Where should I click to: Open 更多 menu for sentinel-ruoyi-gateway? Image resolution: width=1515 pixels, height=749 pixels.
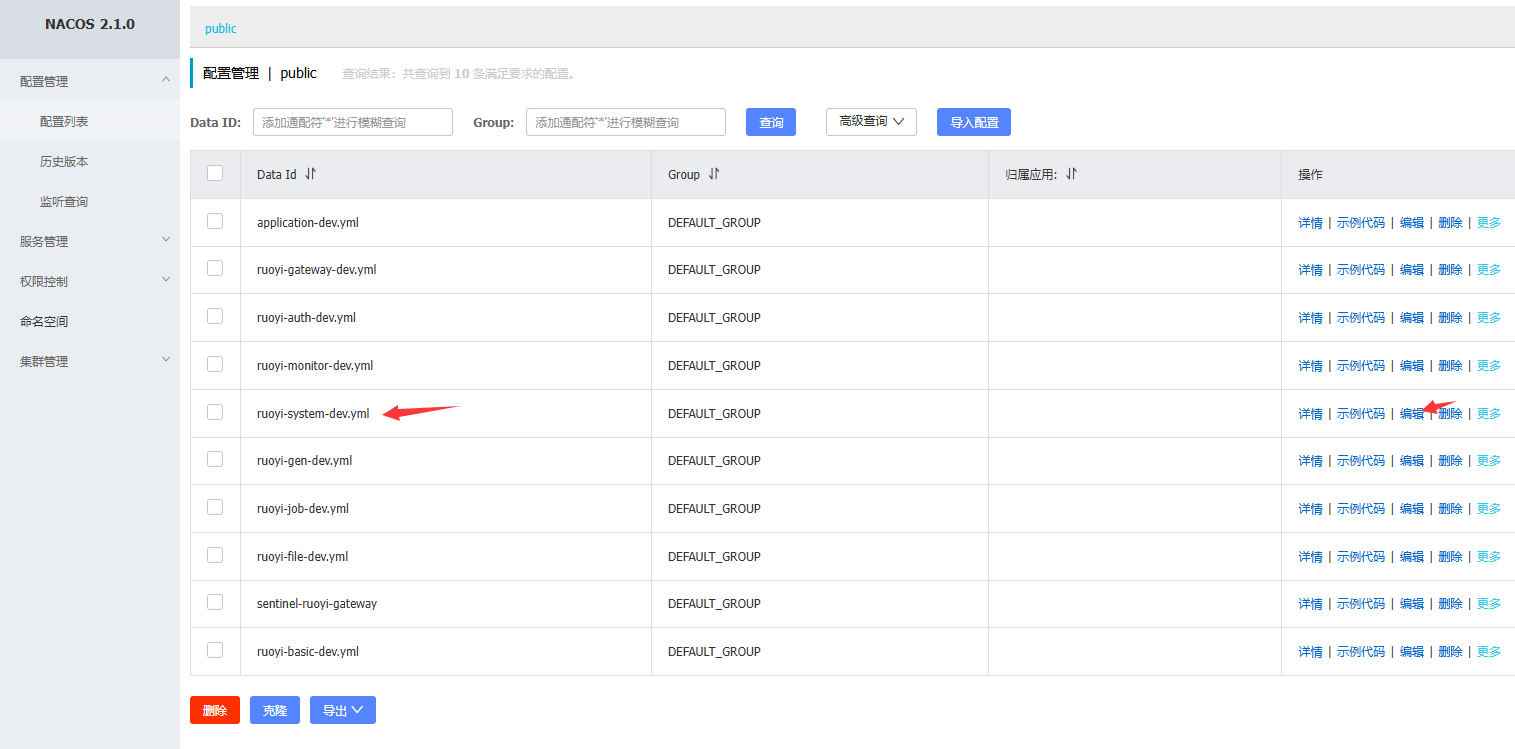(x=1489, y=604)
